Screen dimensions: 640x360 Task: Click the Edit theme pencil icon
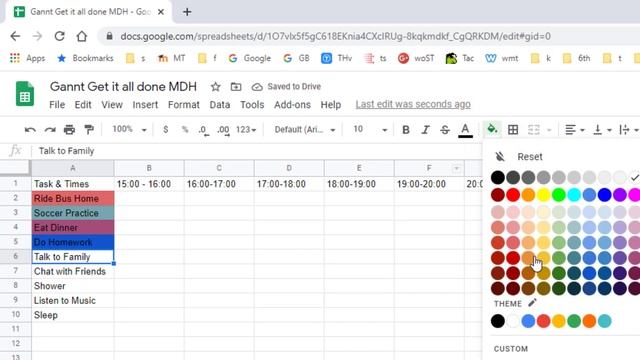[x=532, y=303]
